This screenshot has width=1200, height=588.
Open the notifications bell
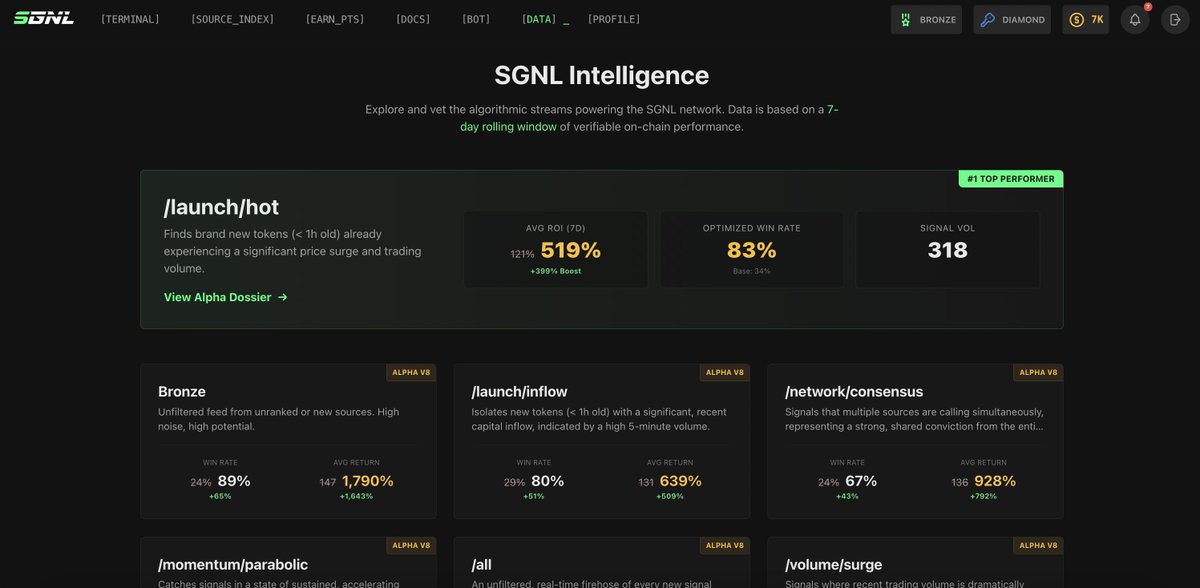(1135, 20)
